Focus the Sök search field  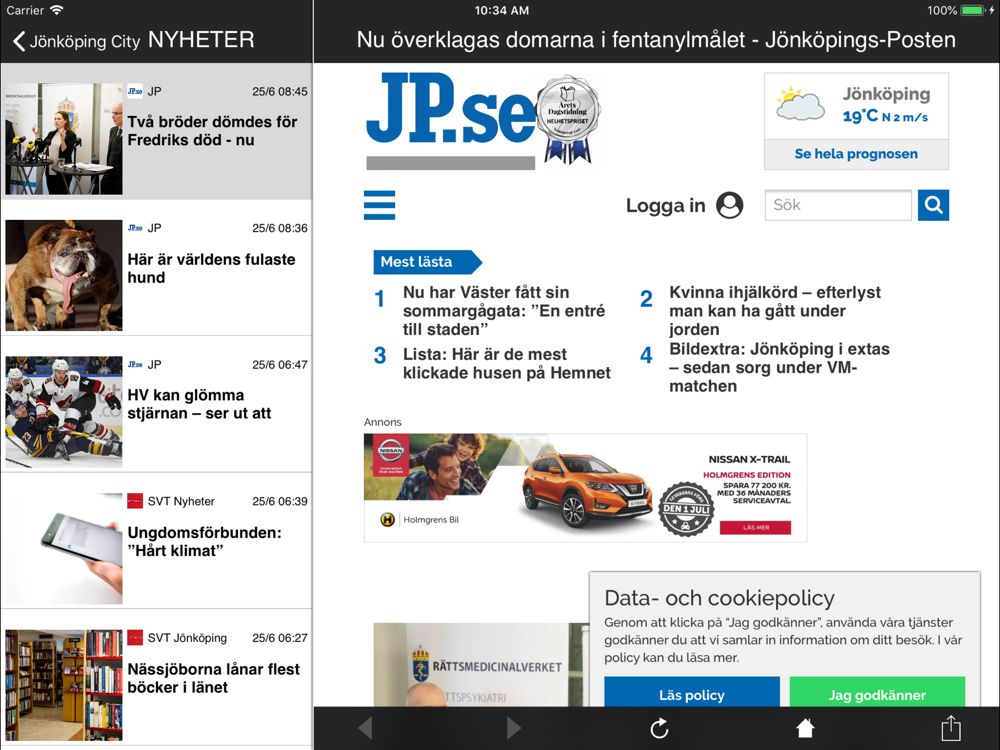click(838, 205)
